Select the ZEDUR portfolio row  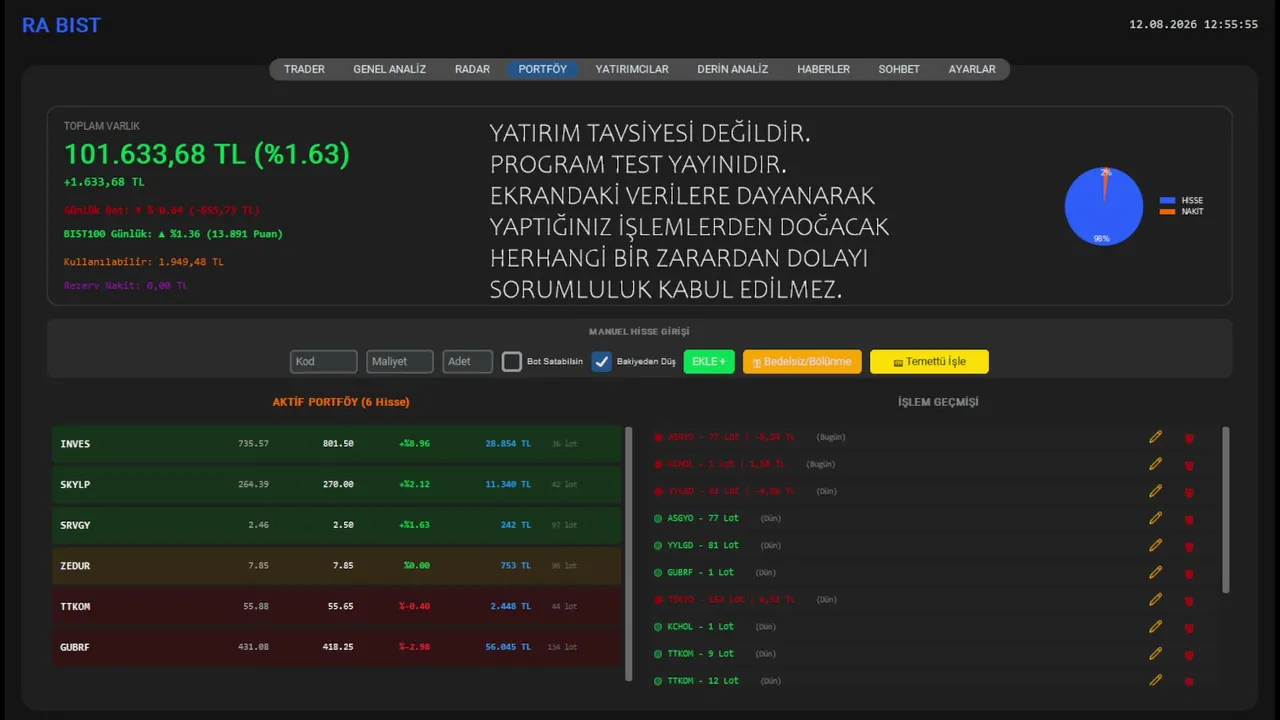click(x=337, y=566)
